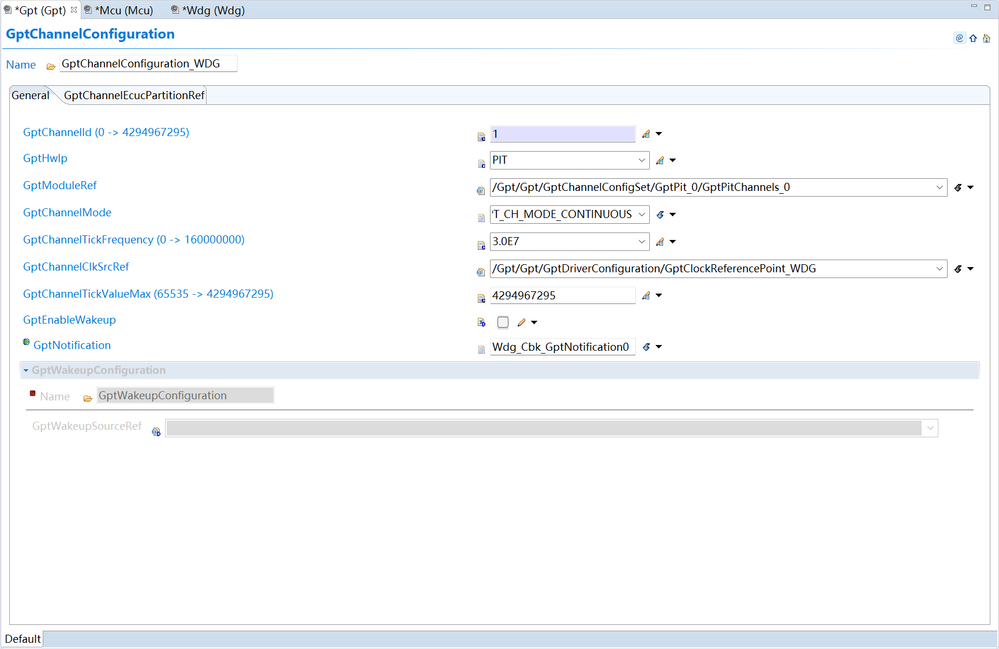Click the GptChannelTickFrequency label link

(134, 240)
